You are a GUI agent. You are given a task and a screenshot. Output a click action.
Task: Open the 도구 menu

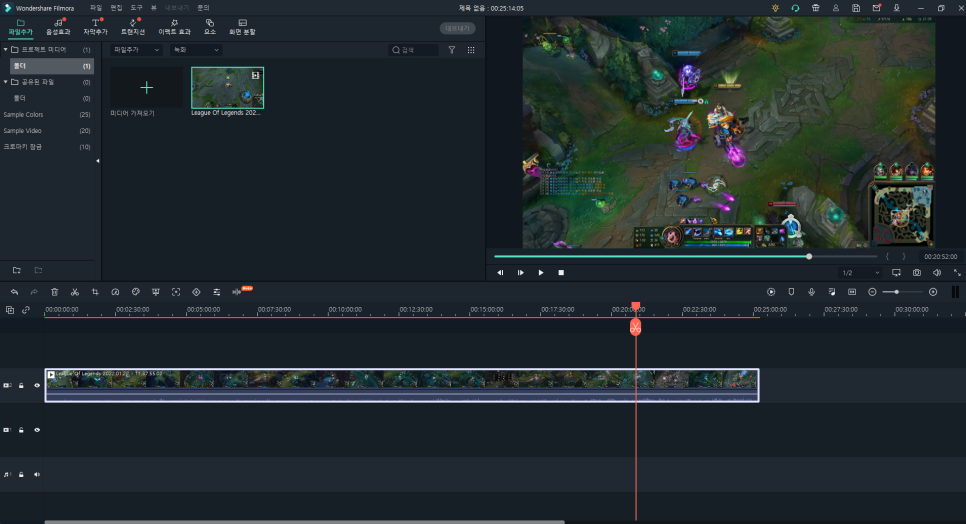coord(137,8)
